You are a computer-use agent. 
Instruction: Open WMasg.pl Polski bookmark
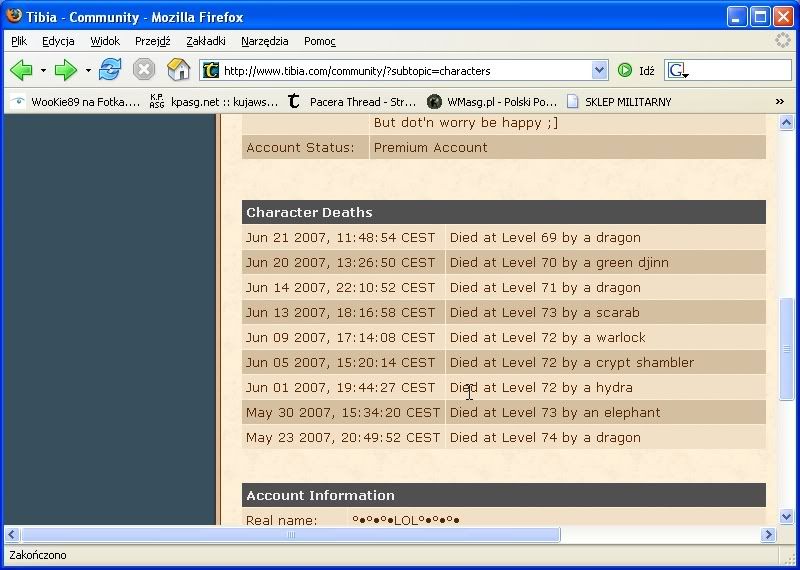[492, 102]
